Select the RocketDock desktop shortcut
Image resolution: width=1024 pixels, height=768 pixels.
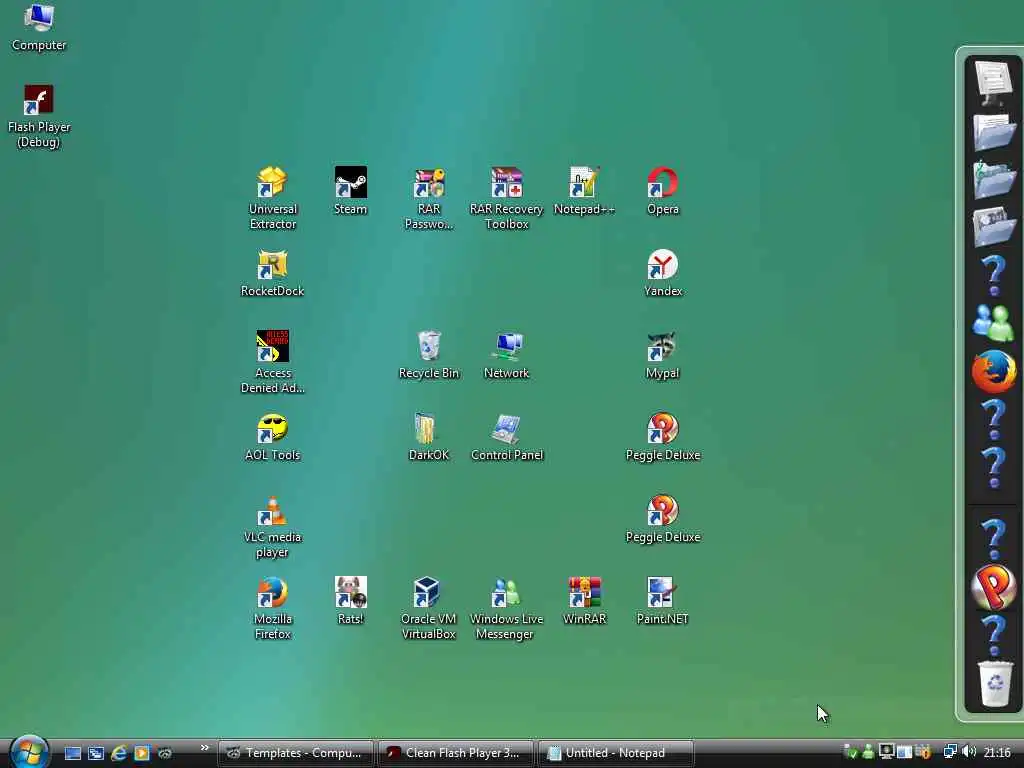coord(272,273)
